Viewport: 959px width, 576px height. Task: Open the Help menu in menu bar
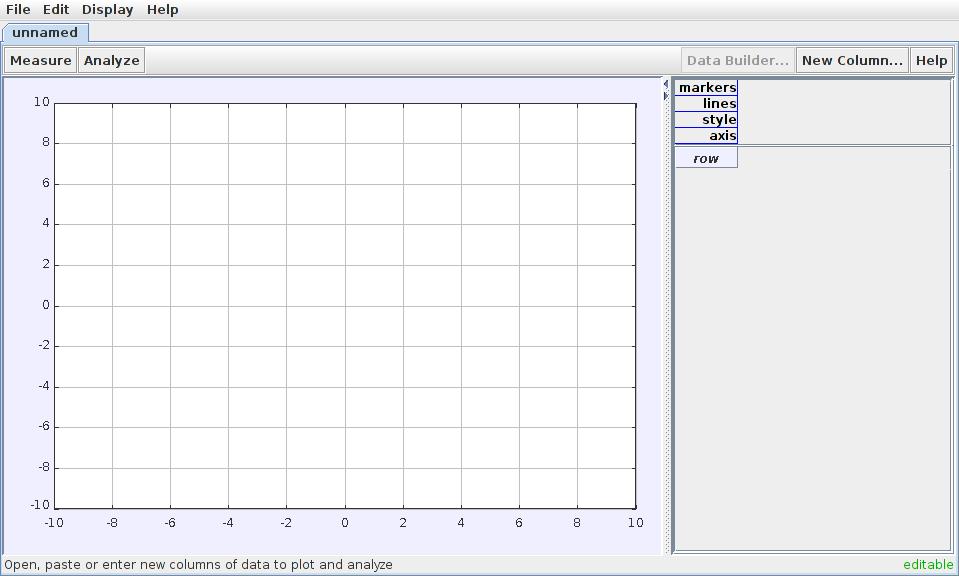tap(162, 9)
